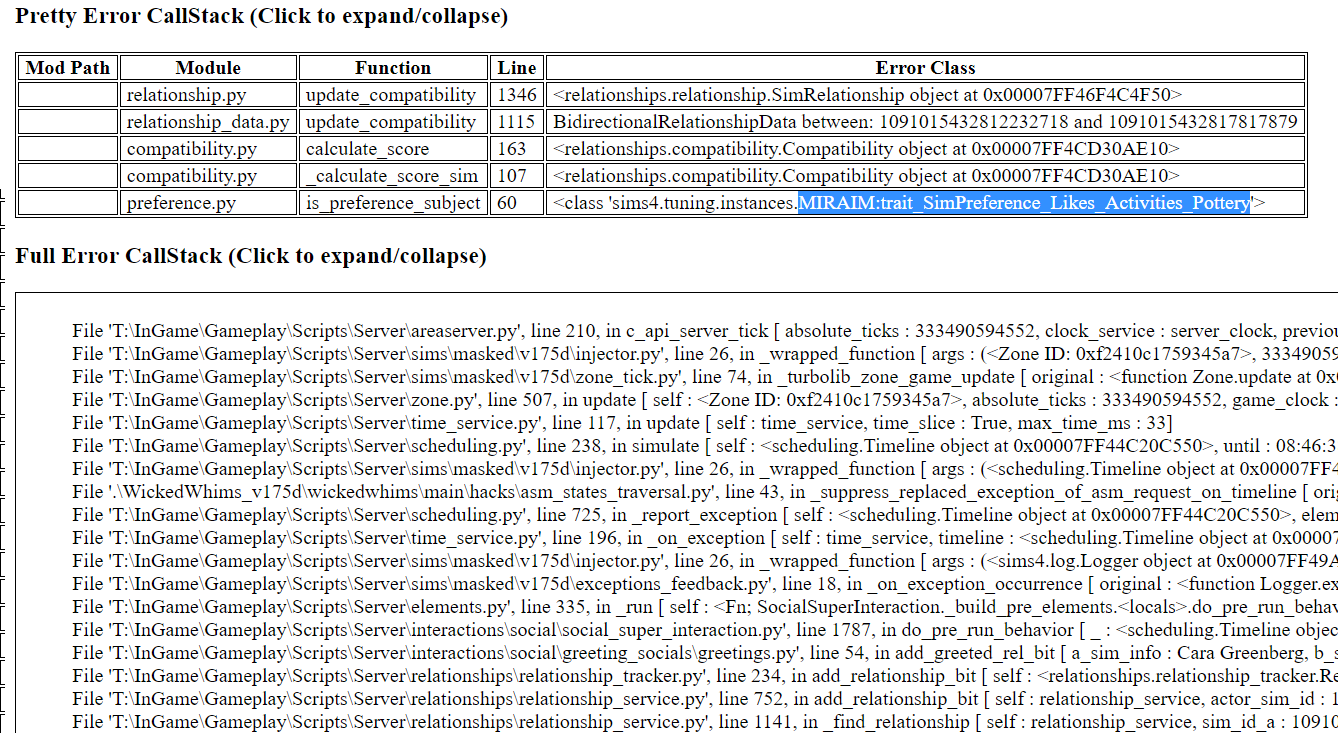Image resolution: width=1338 pixels, height=733 pixels.
Task: Click the Module column header
Action: tap(208, 68)
